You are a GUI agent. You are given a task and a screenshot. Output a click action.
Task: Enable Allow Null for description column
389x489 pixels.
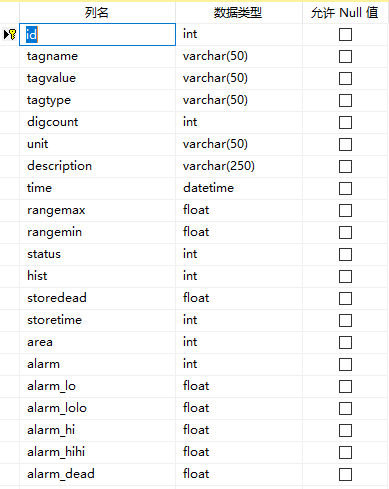[345, 166]
